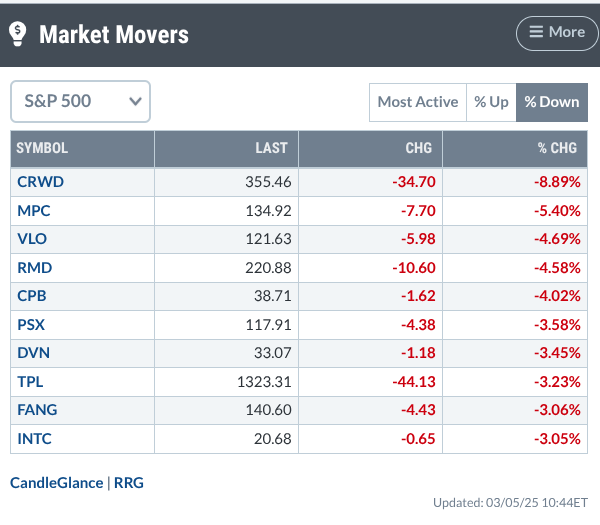Click INTC last price 20.68

tap(273, 439)
